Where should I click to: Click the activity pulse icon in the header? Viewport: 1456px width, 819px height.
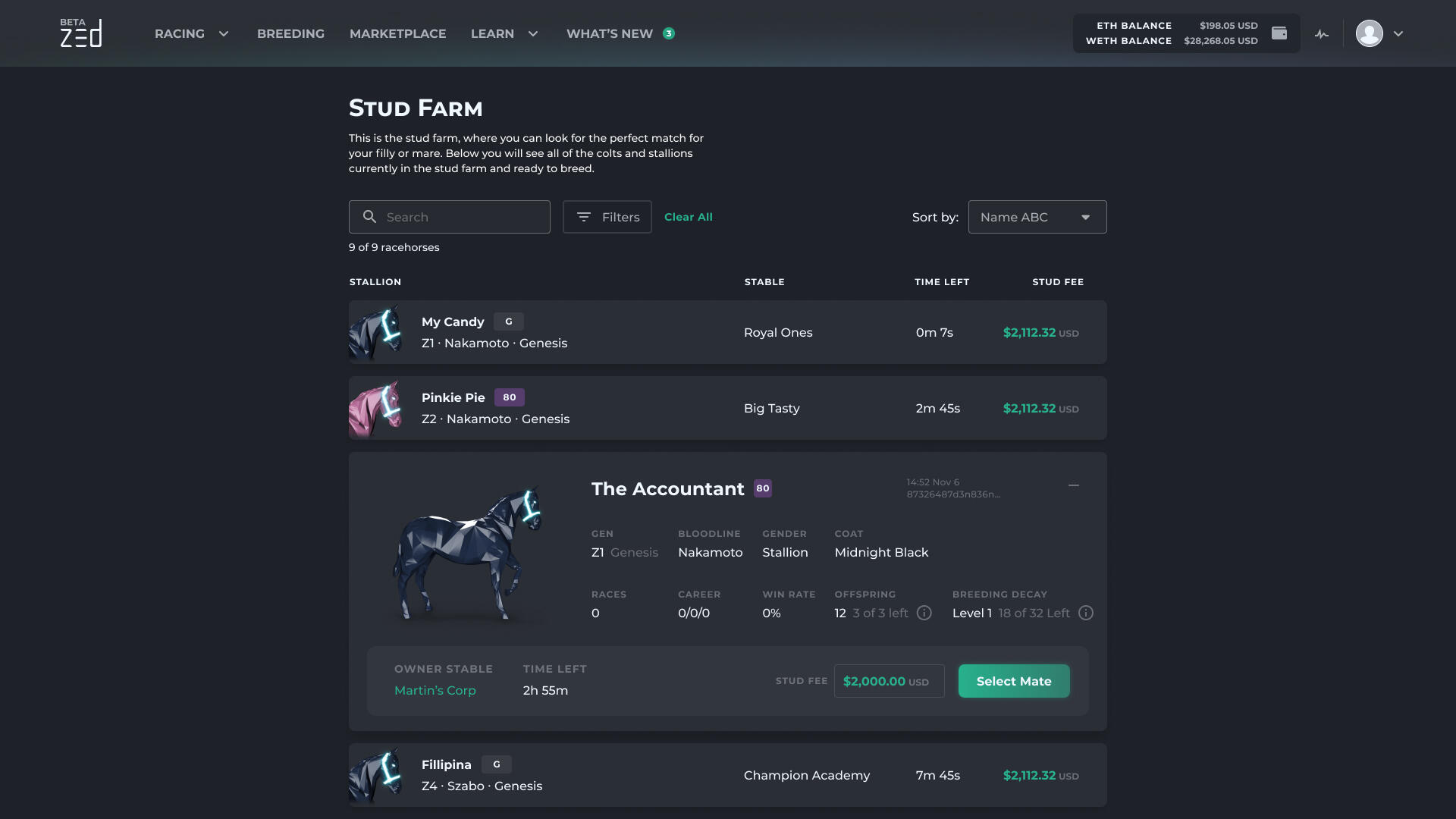[1323, 33]
